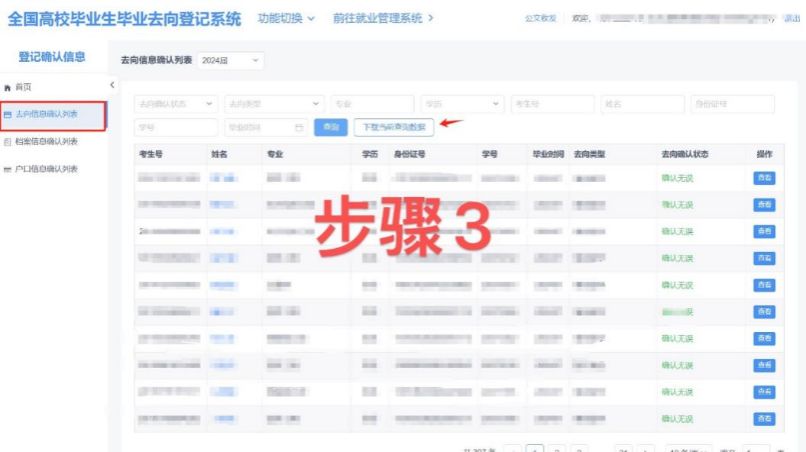Click the 专业 filter input field
The height and width of the screenshot is (452, 806).
[x=372, y=104]
